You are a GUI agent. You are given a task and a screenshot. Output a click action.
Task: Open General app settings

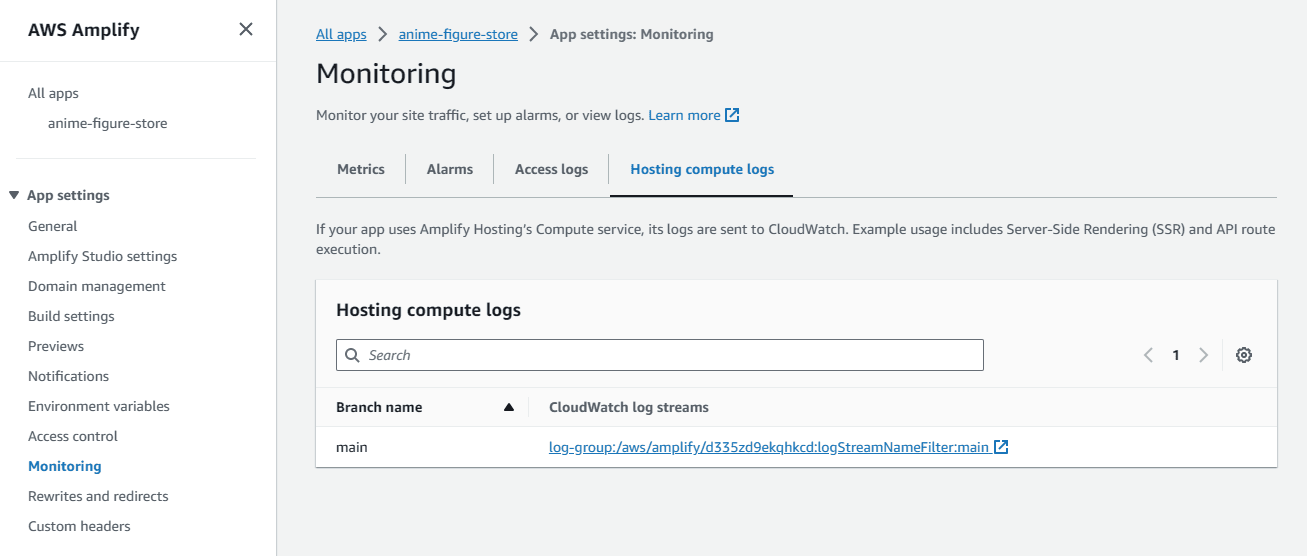[x=53, y=226]
